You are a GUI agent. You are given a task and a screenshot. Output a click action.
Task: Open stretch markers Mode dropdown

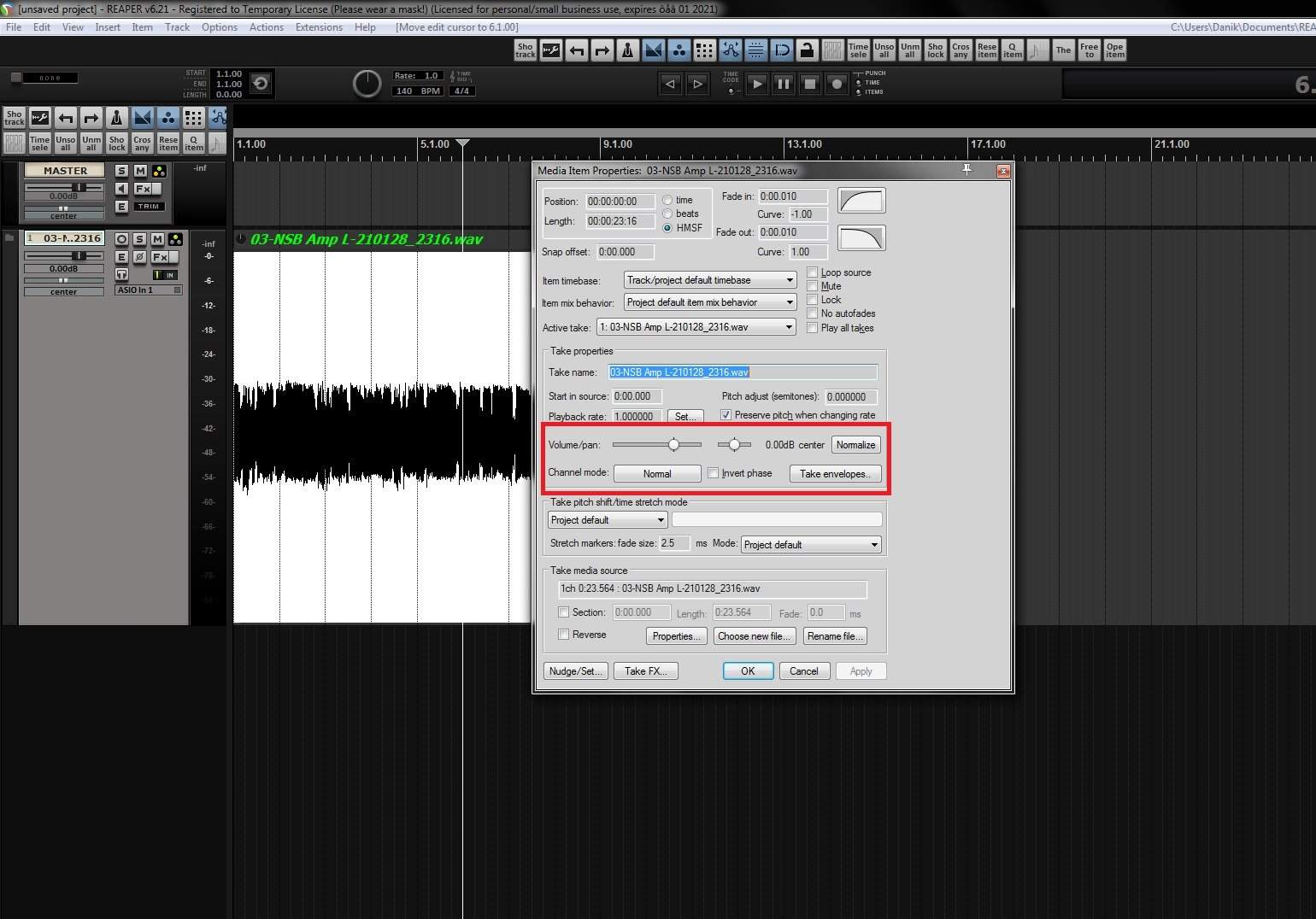810,545
